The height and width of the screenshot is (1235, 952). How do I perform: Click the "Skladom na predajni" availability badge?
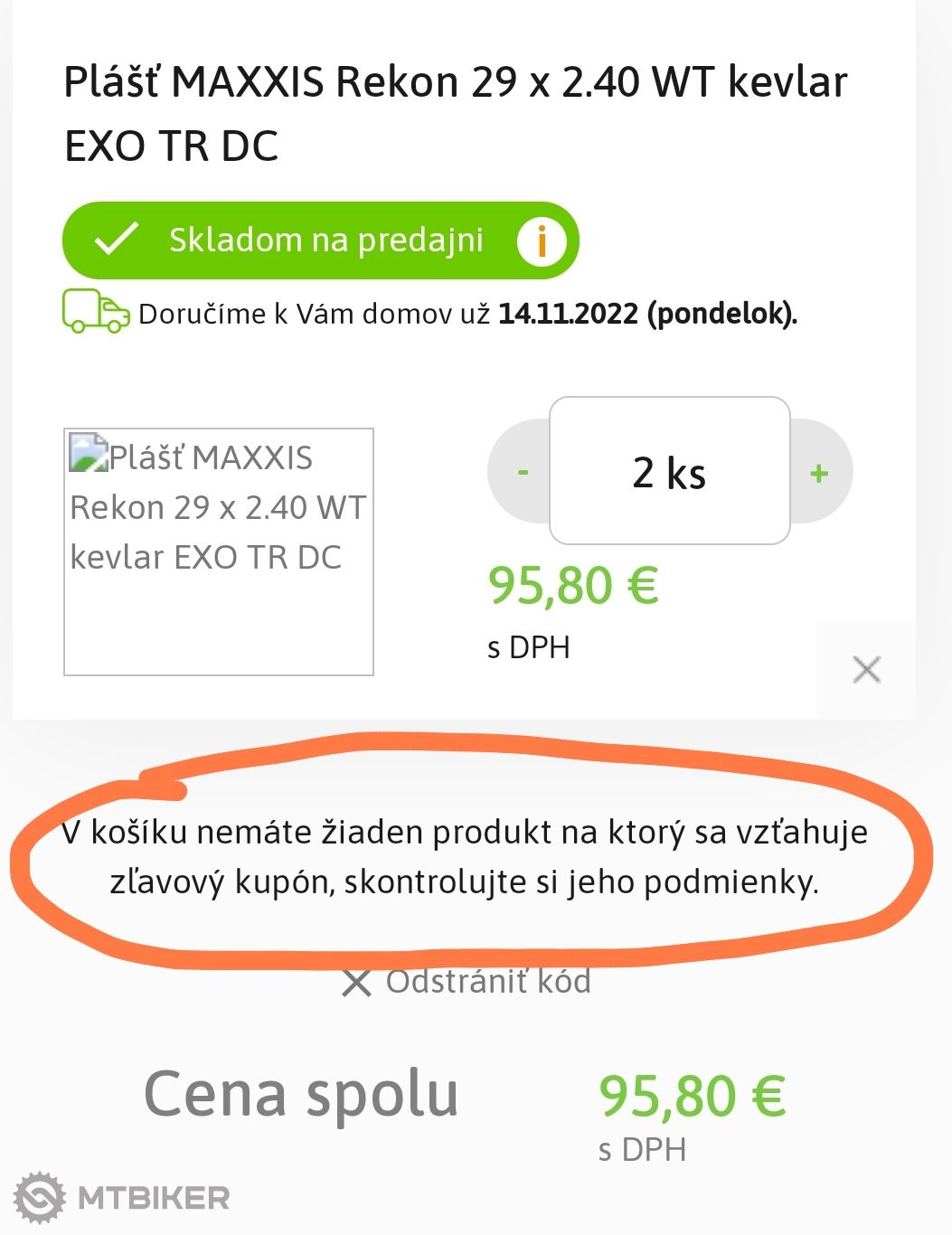point(325,240)
